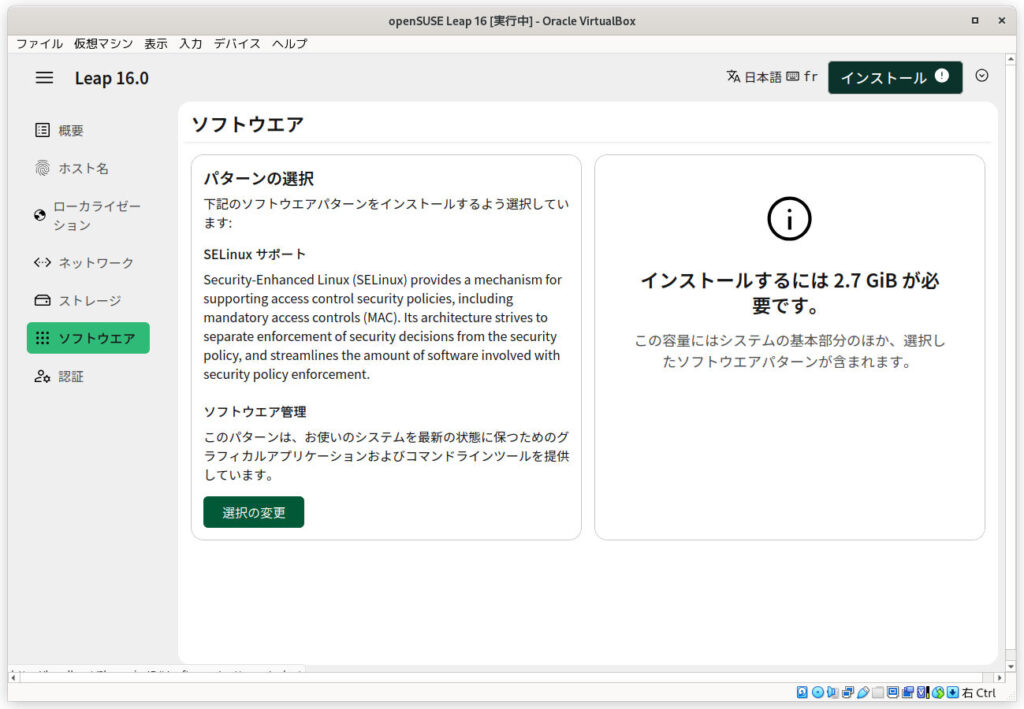Click the shared folders status icon
1024x709 pixels.
pos(878,692)
